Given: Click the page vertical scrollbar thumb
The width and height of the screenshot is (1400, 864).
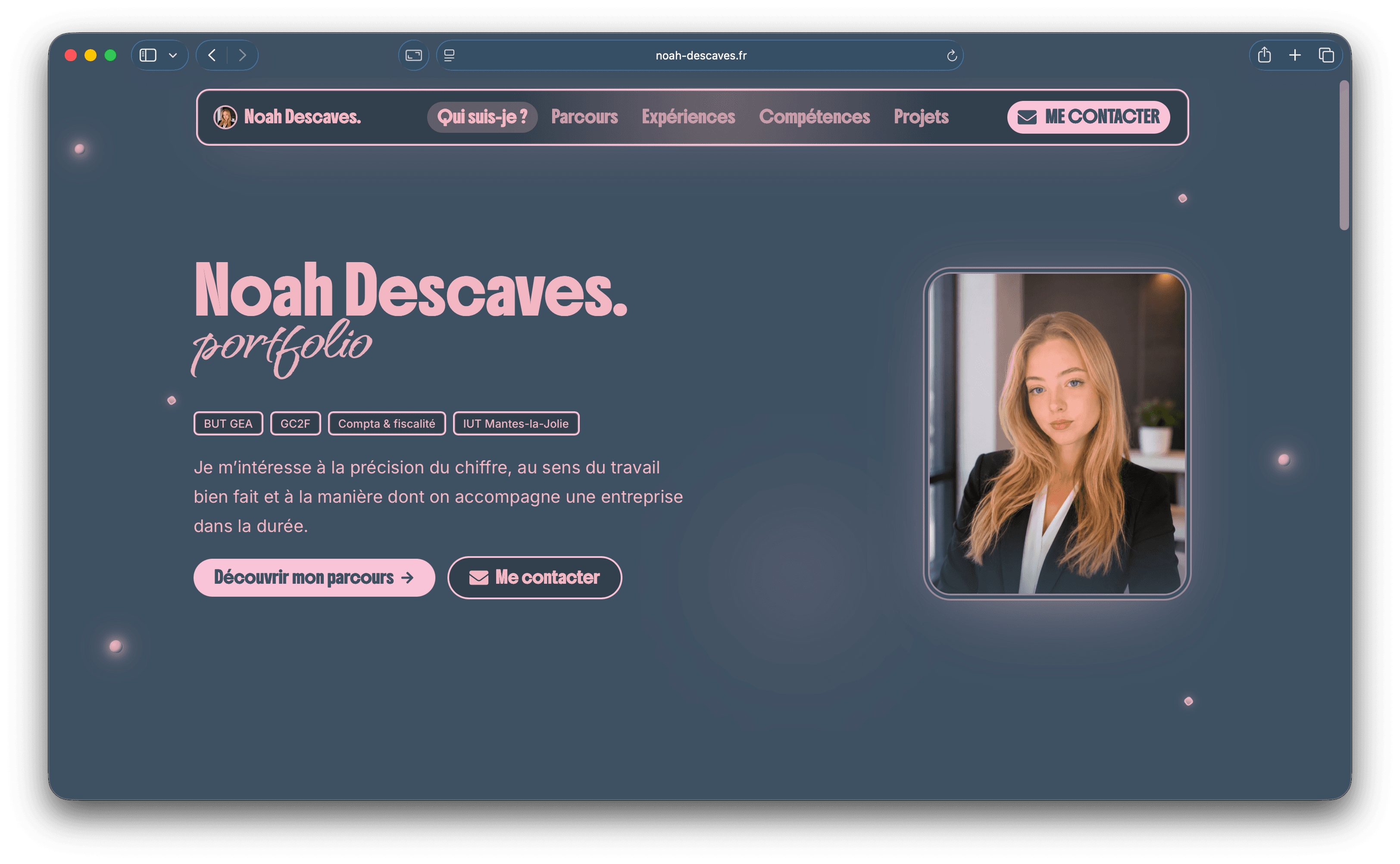Looking at the screenshot, I should (1344, 156).
